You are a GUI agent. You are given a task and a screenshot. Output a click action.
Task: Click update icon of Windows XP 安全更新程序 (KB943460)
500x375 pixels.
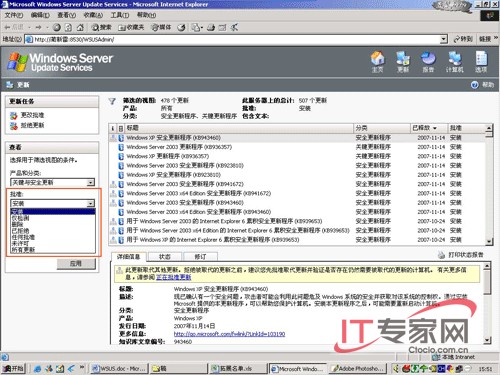[x=121, y=138]
